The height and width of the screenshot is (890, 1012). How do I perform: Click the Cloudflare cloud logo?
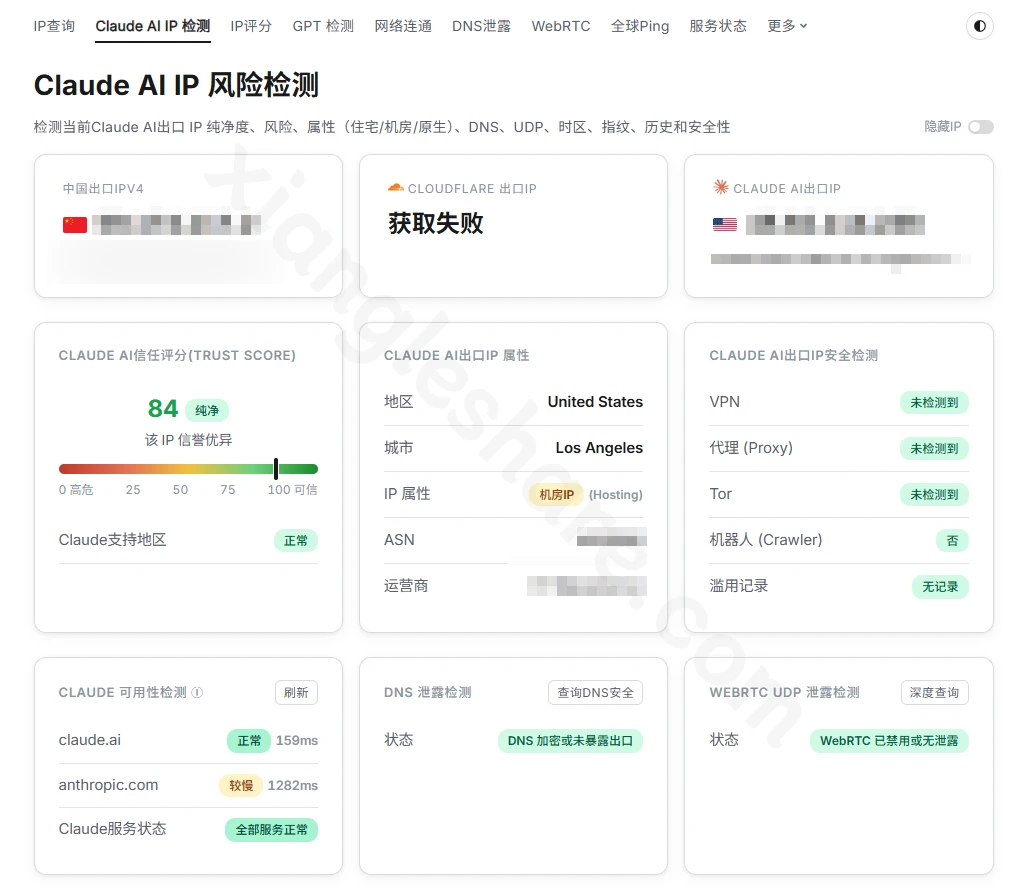coord(395,188)
